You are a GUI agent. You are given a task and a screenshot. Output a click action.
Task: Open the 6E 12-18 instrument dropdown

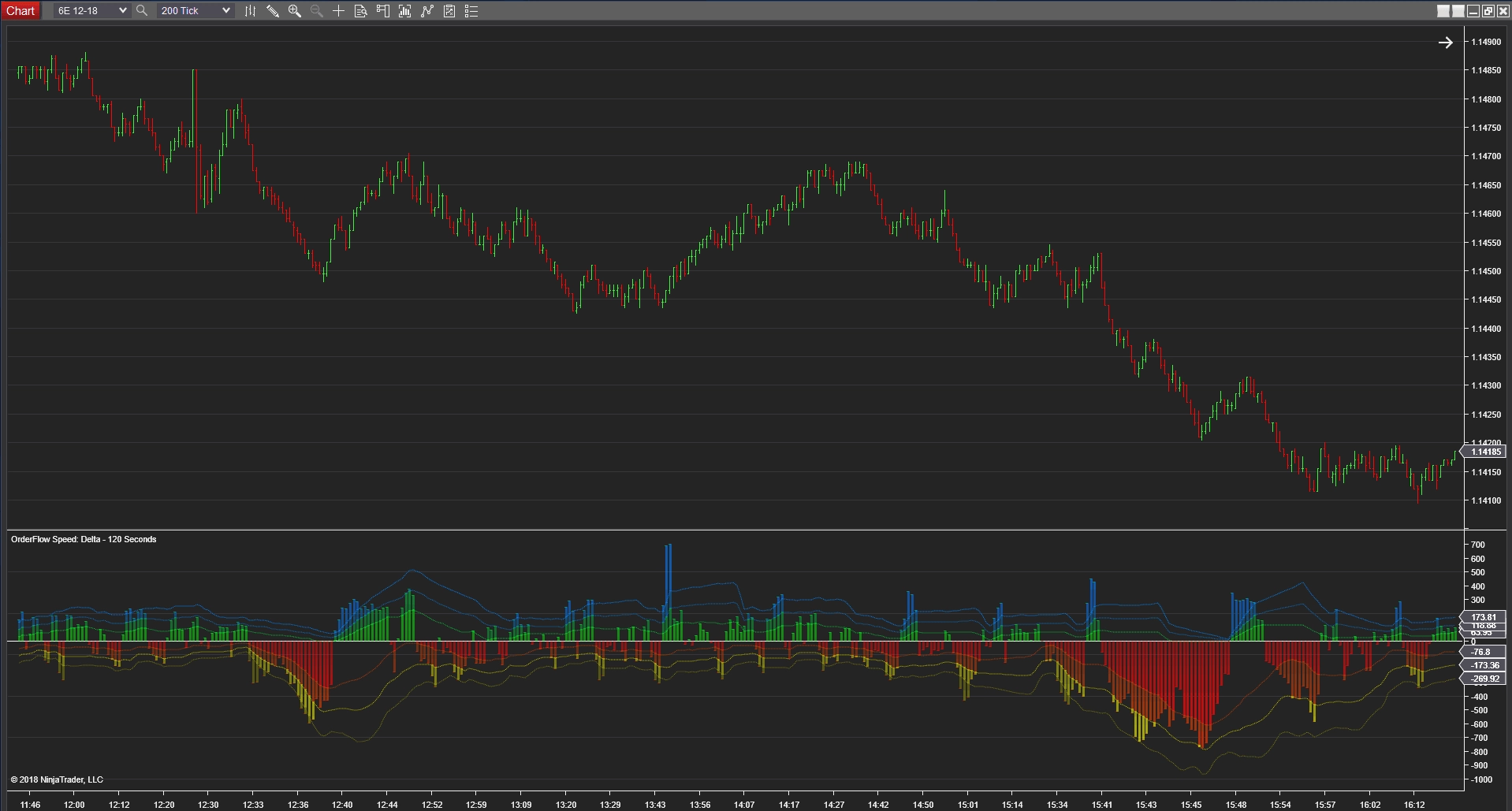click(x=91, y=11)
